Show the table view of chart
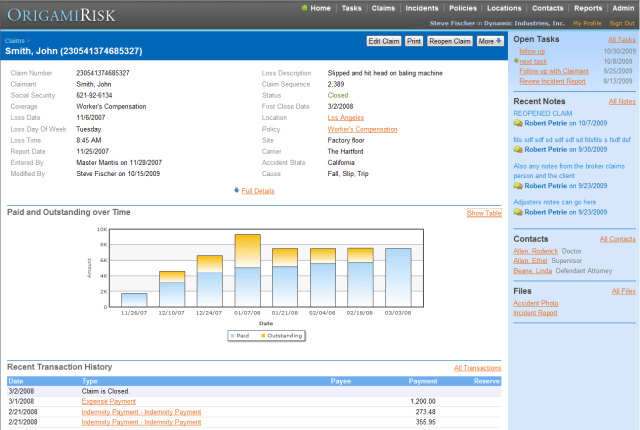This screenshot has width=640, height=430. pyautogui.click(x=484, y=213)
